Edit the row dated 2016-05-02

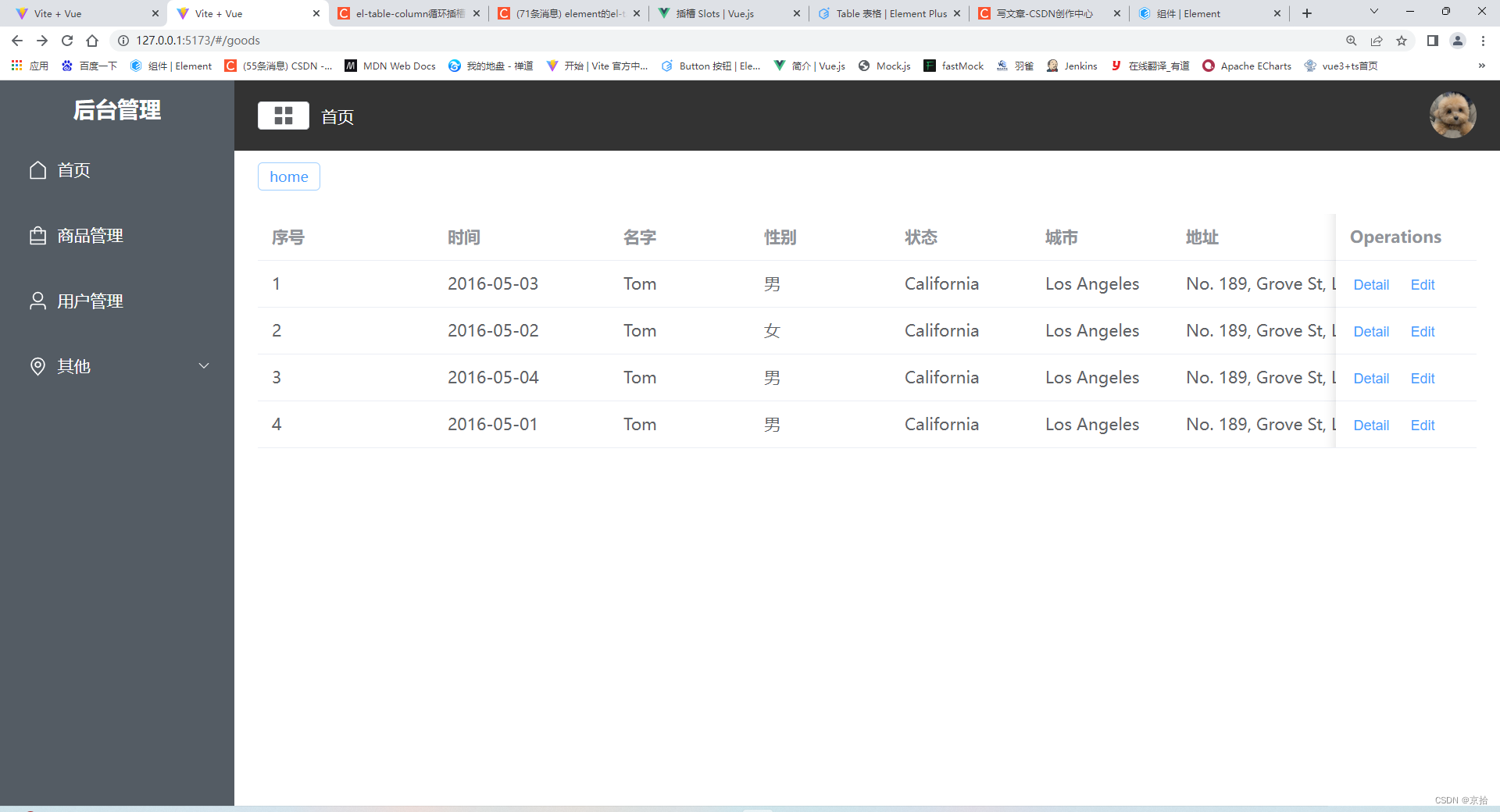(x=1423, y=332)
